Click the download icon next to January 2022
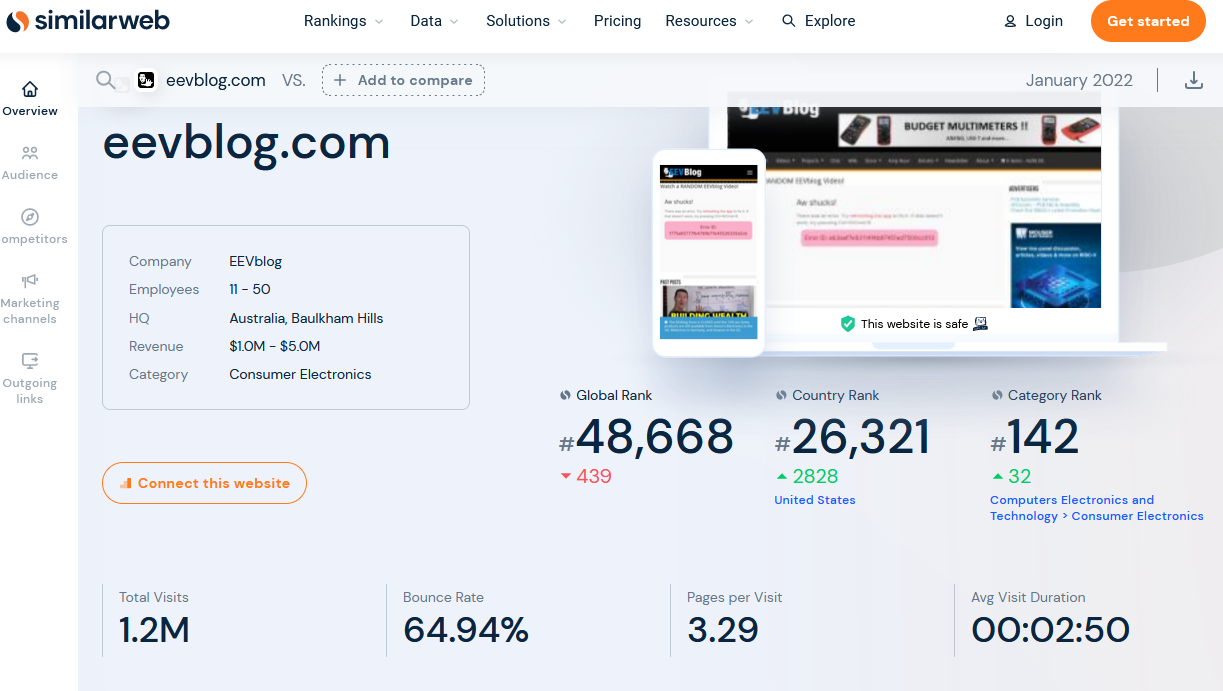 click(1193, 80)
